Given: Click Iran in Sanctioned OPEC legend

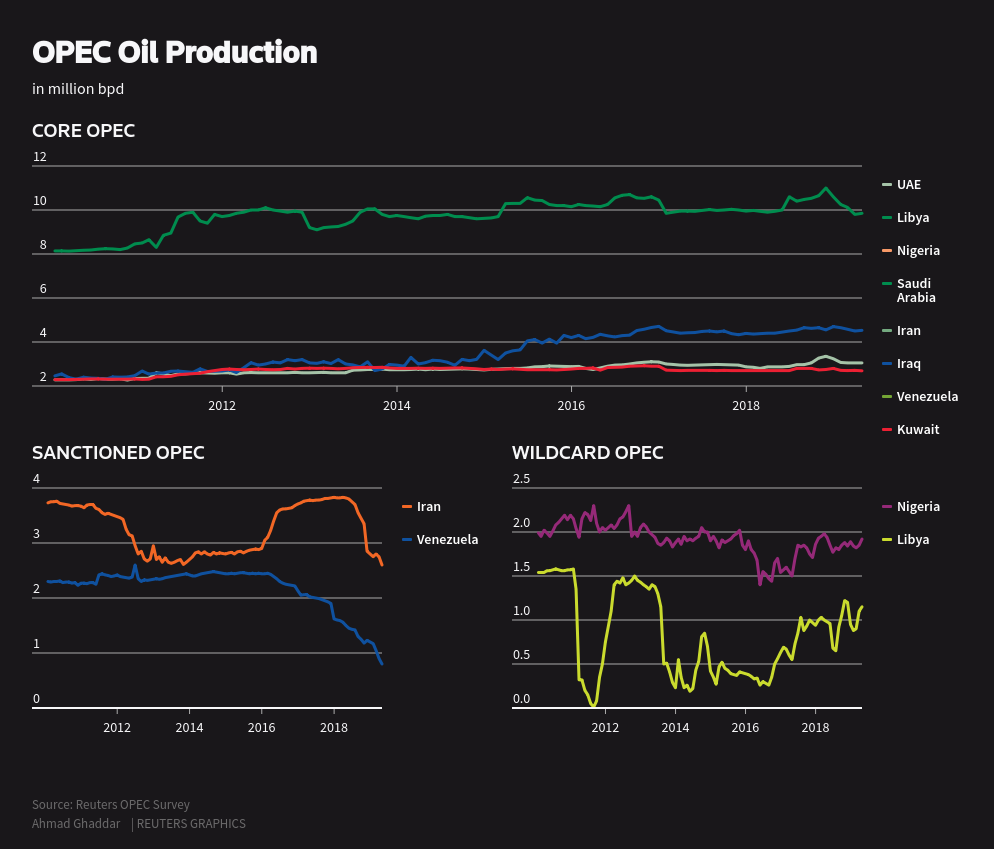Looking at the screenshot, I should click(x=428, y=507).
